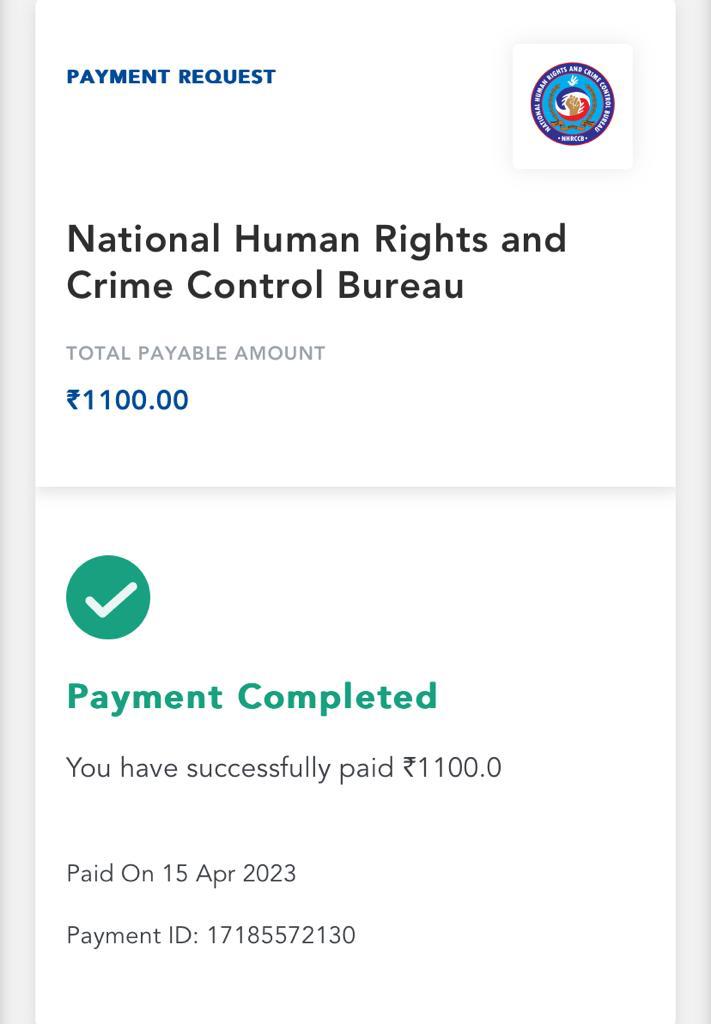Viewport: 711px width, 1024px height.
Task: Tap the word Completed in green heading
Action: (337, 696)
